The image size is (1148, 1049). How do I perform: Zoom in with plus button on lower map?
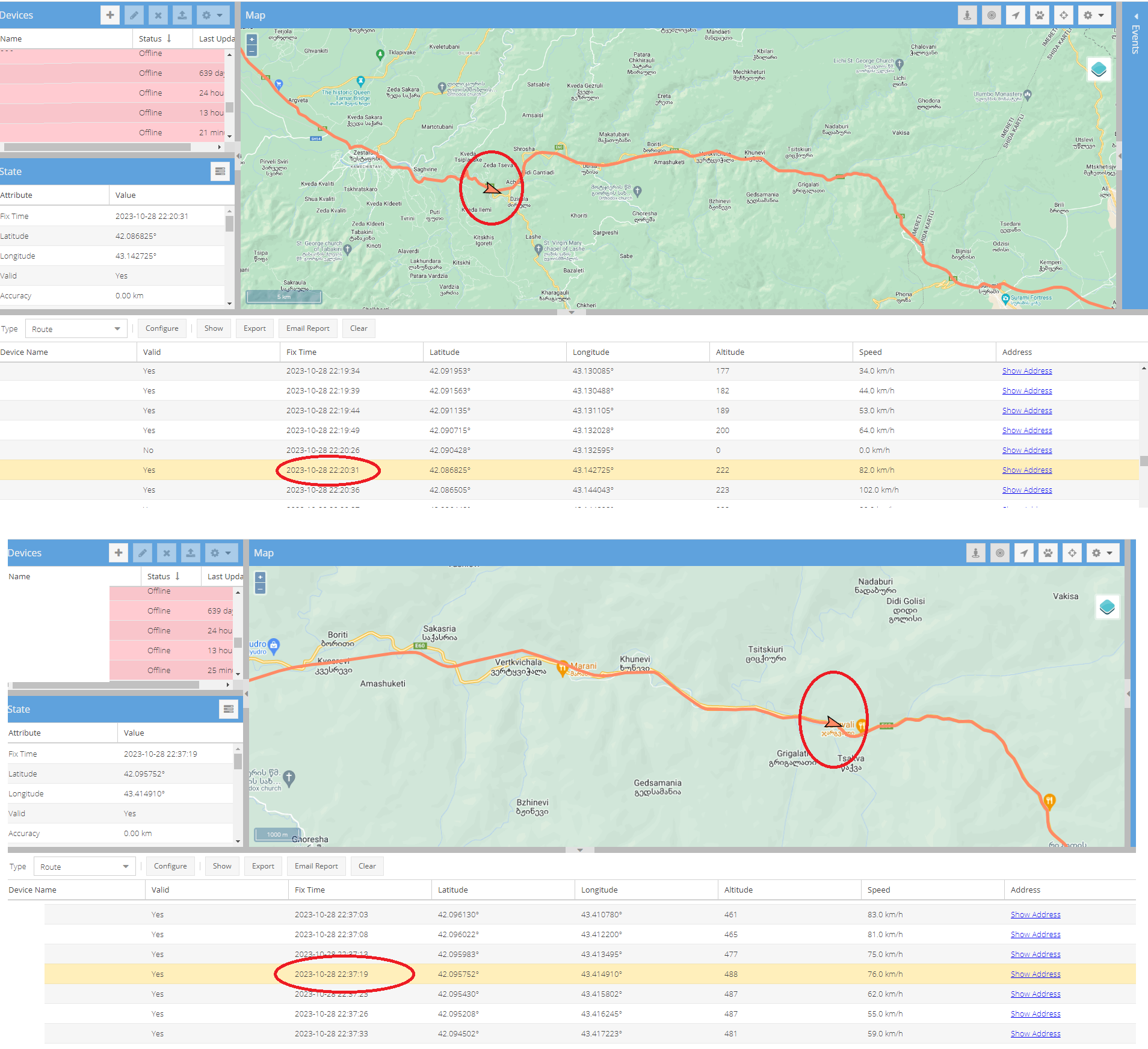pos(260,577)
